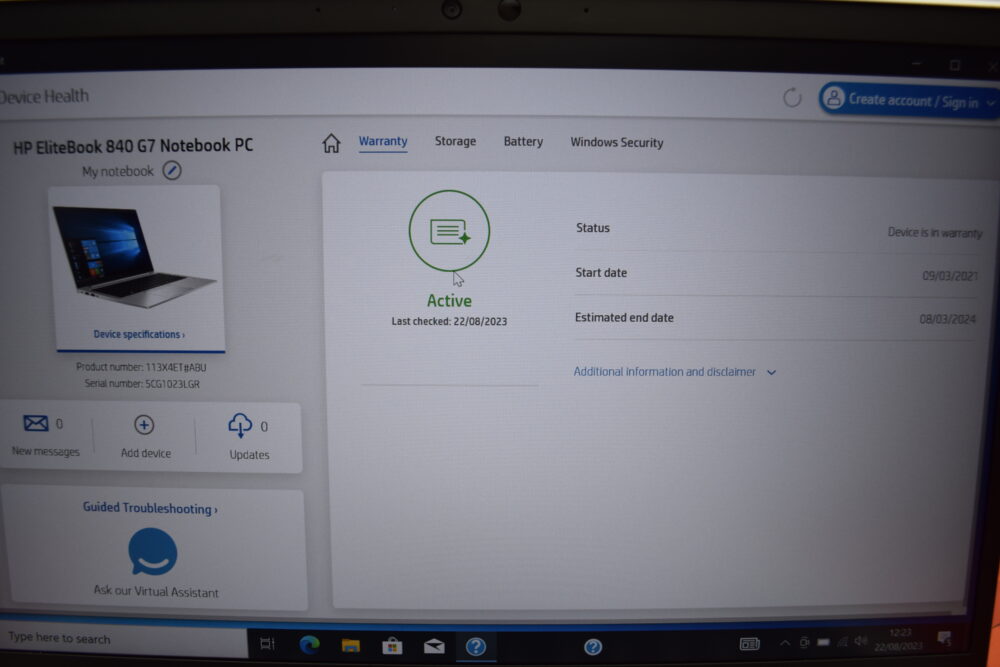
Task: Select the Serial number text
Action: (142, 384)
